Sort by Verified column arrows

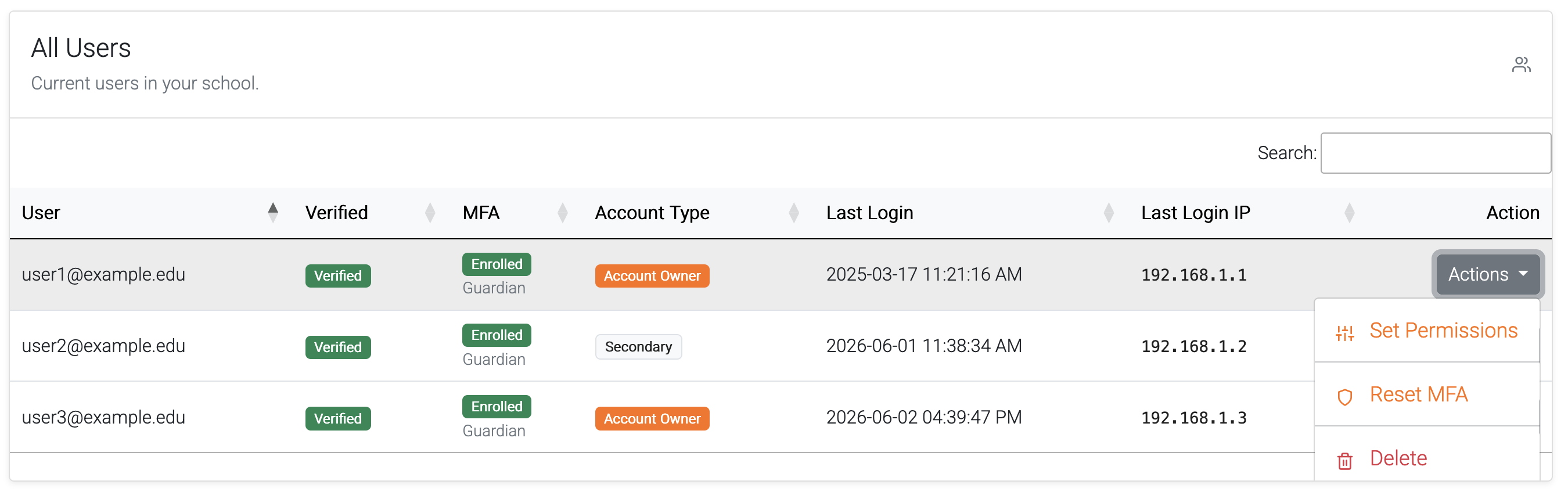click(430, 213)
